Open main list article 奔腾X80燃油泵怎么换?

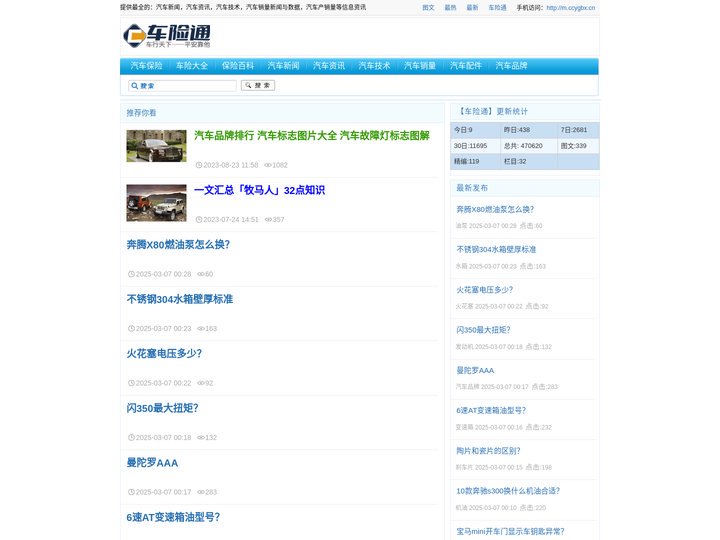178,245
